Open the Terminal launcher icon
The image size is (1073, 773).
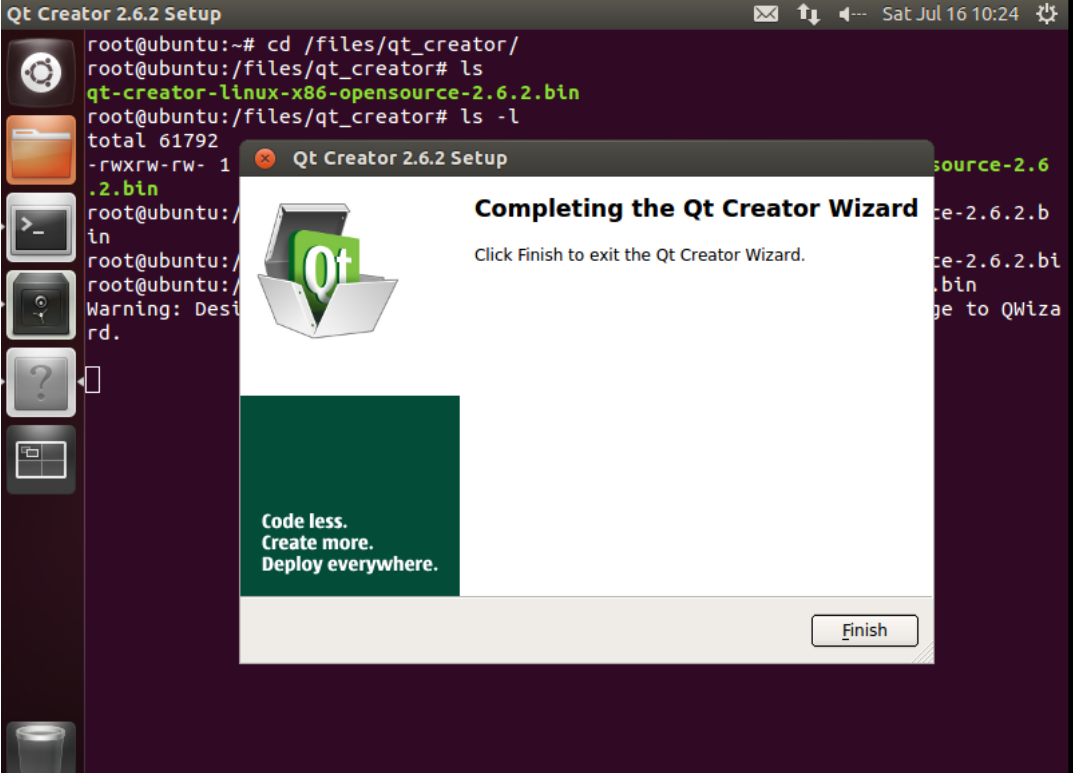[41, 227]
